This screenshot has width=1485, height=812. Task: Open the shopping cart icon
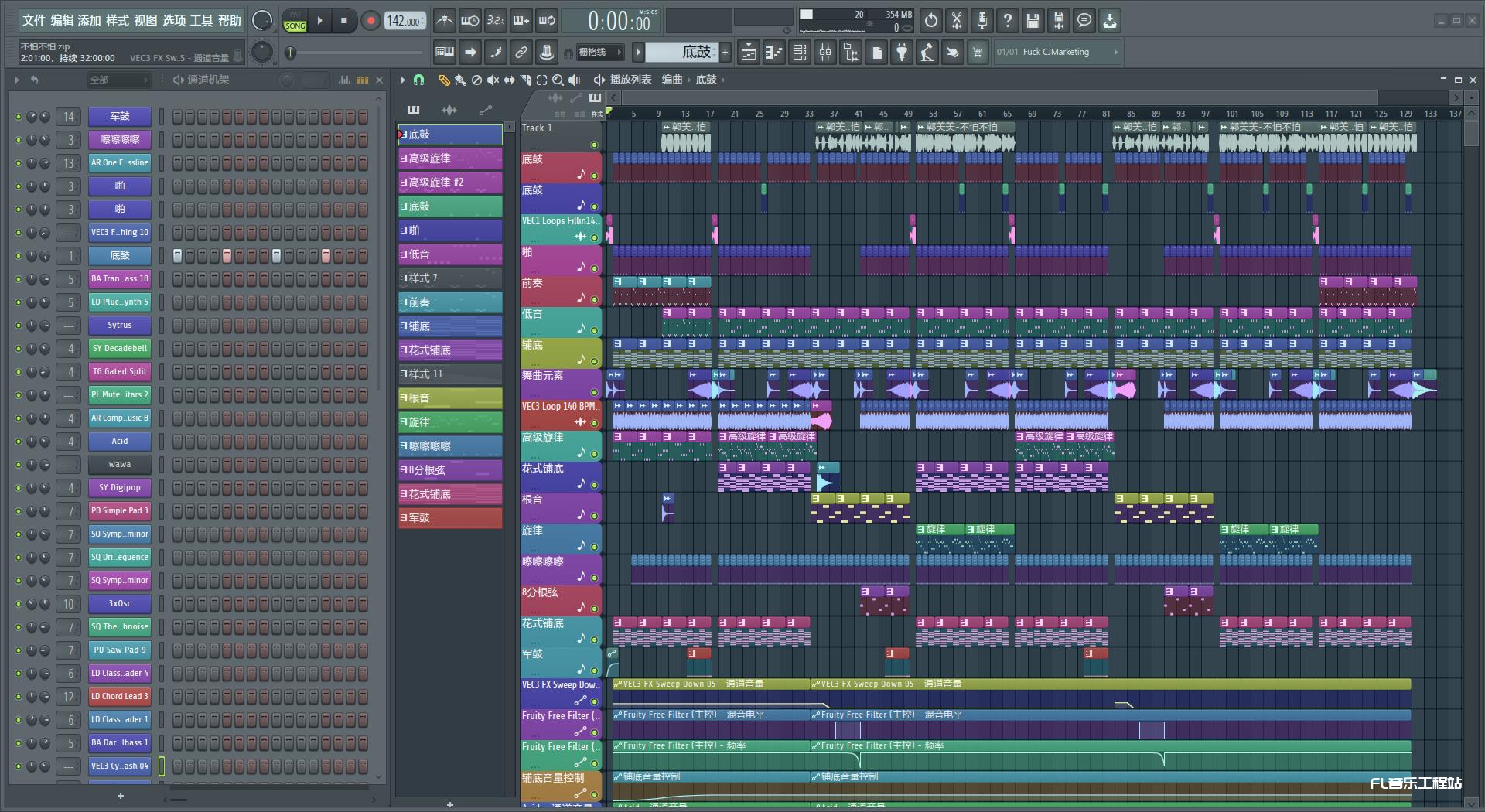(x=978, y=52)
